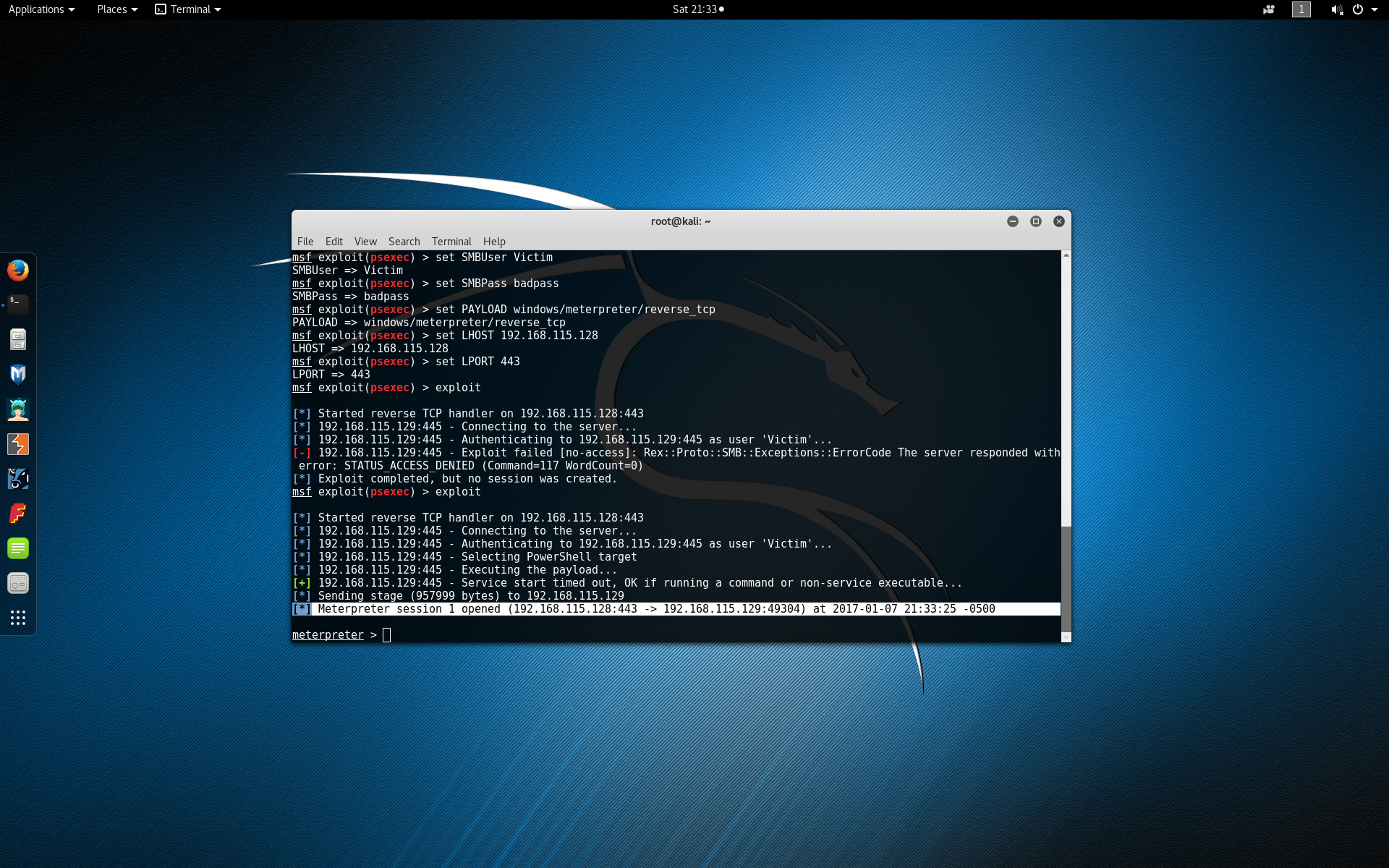Maximize the root@kali terminal window
Screen dimensions: 1389x868
[x=1036, y=221]
